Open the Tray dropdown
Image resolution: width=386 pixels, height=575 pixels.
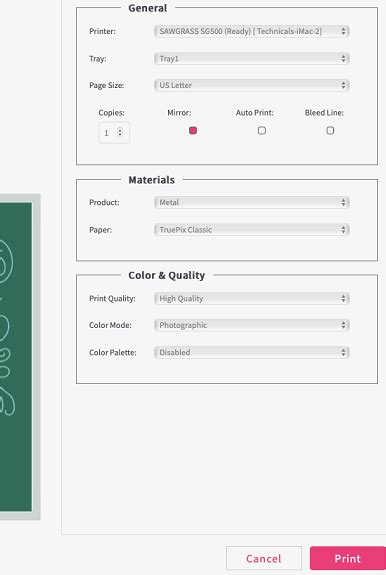251,59
